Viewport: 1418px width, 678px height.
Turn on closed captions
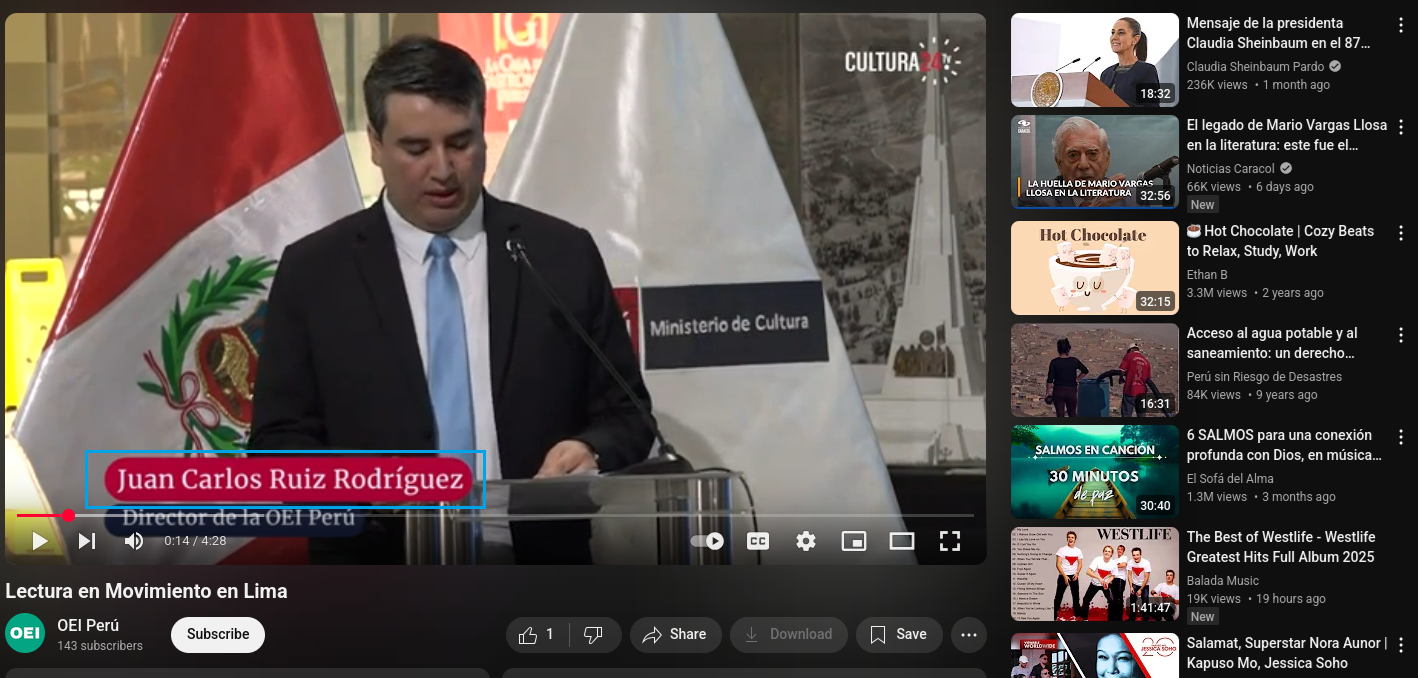[x=758, y=541]
